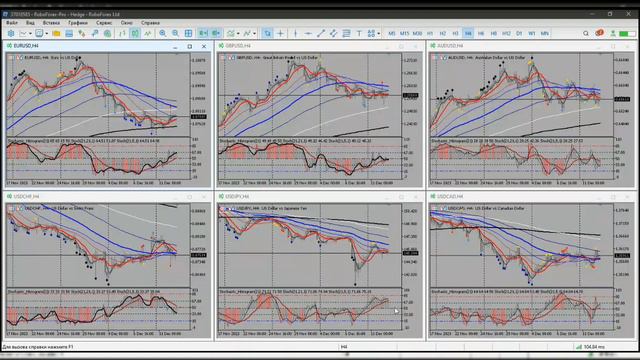Click the green globe toolbar icon
Viewport: 640px width, 360px height.
[107, 33]
